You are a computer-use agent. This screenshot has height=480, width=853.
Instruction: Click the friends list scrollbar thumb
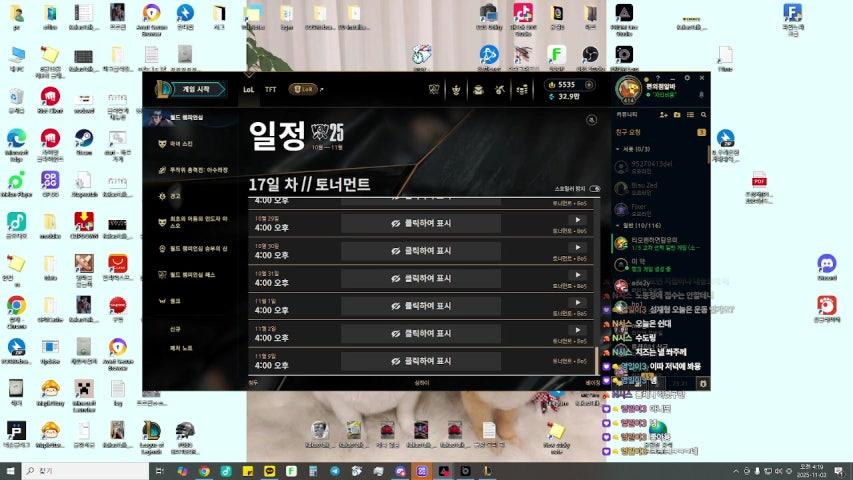[x=708, y=153]
